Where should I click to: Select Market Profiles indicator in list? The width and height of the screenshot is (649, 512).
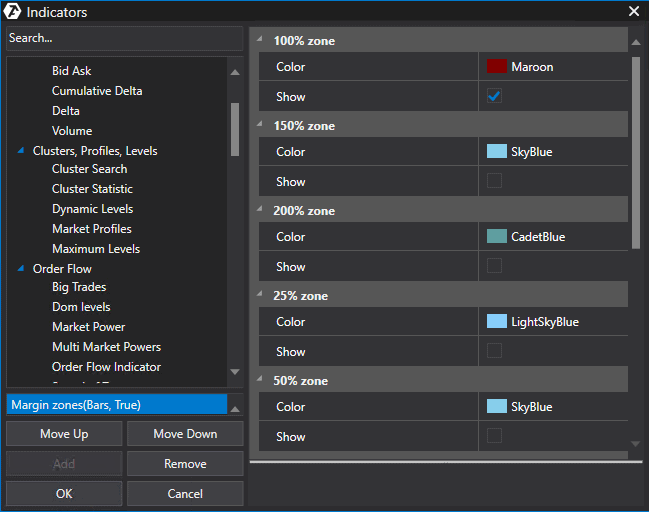coord(92,229)
